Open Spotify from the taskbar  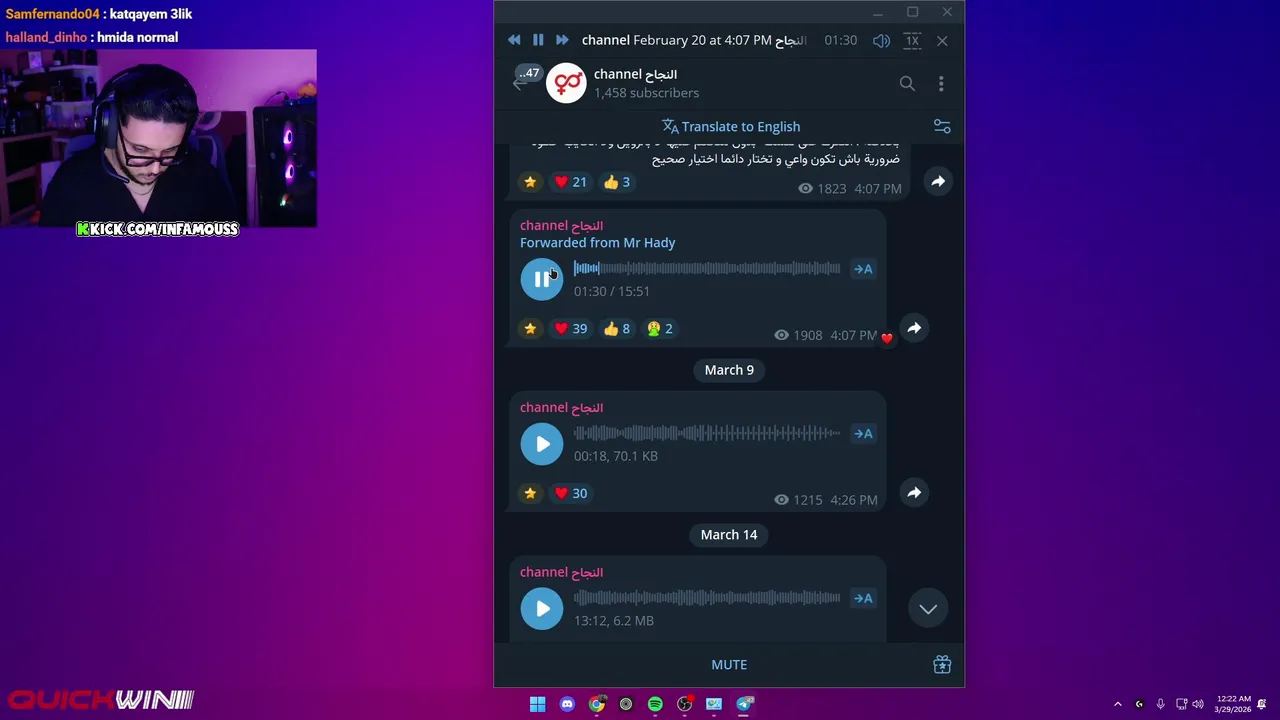coord(655,704)
